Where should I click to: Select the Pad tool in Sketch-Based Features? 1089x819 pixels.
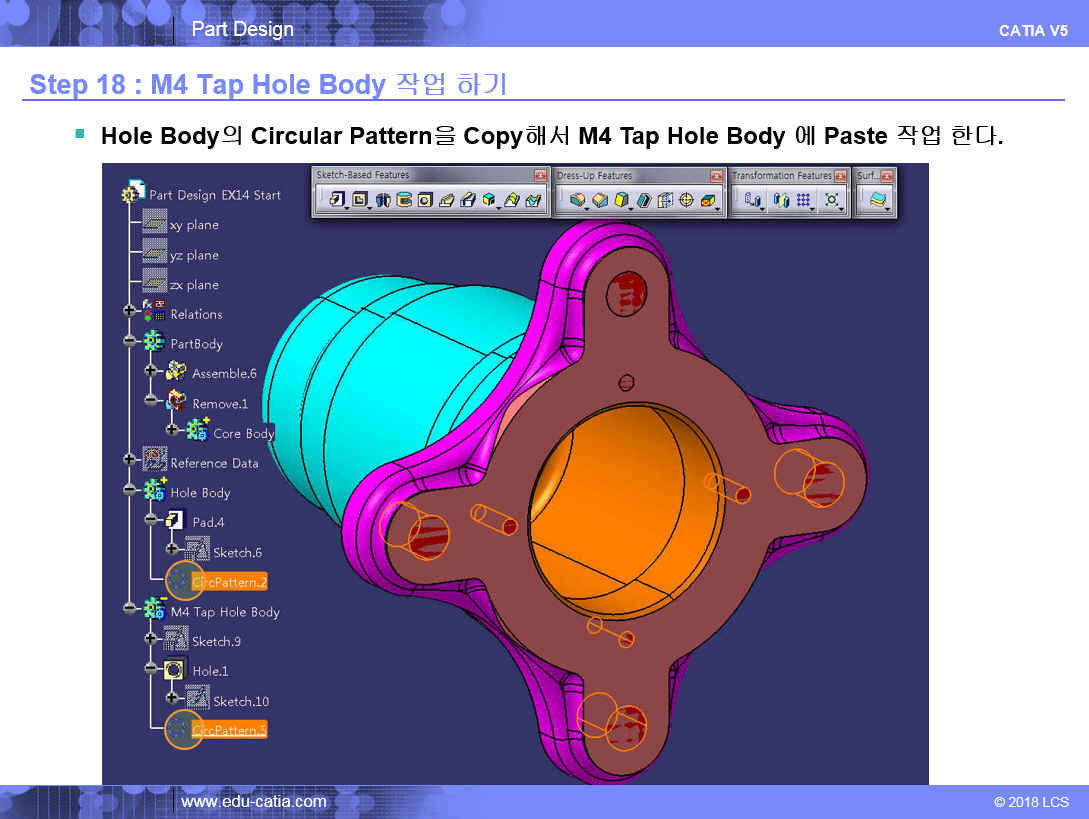(337, 200)
